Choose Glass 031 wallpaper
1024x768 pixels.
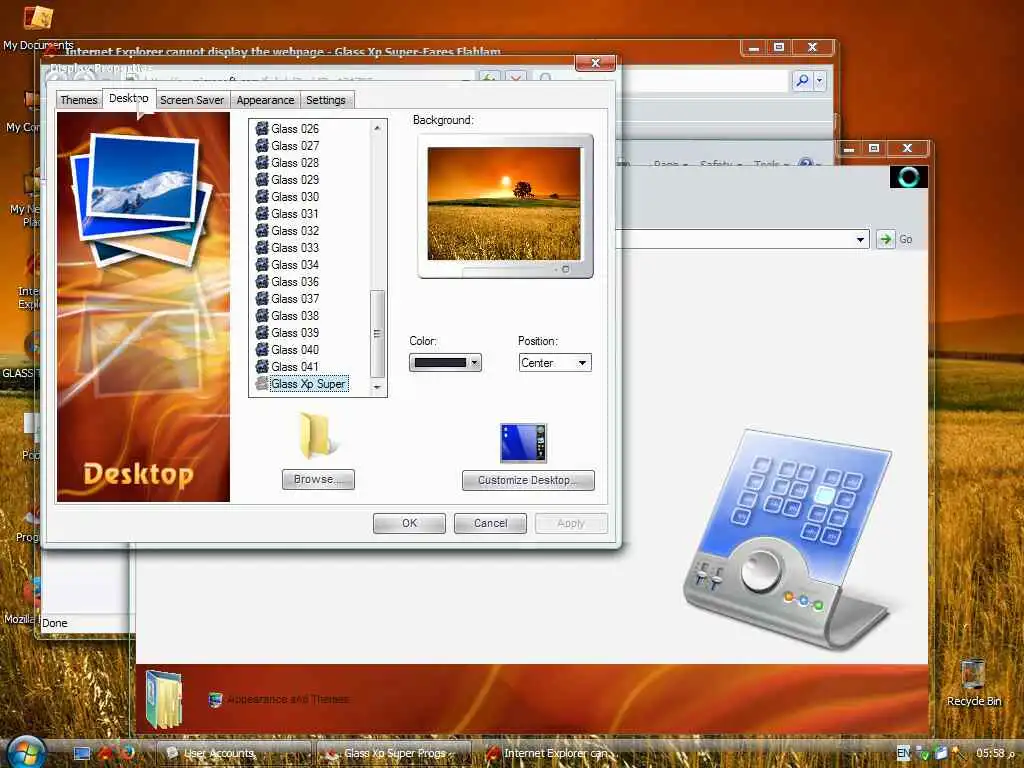click(295, 214)
